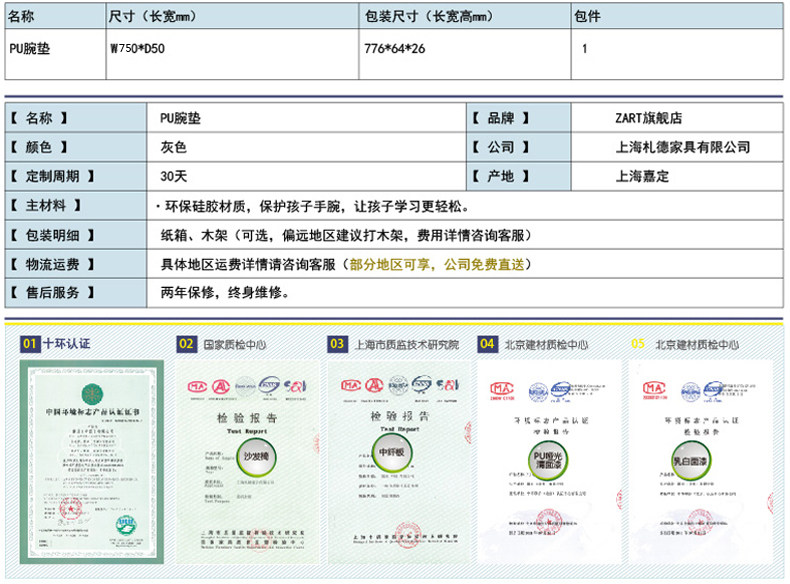Click the green emblem on 十环认证 certificate
790x584 pixels.
click(x=92, y=394)
